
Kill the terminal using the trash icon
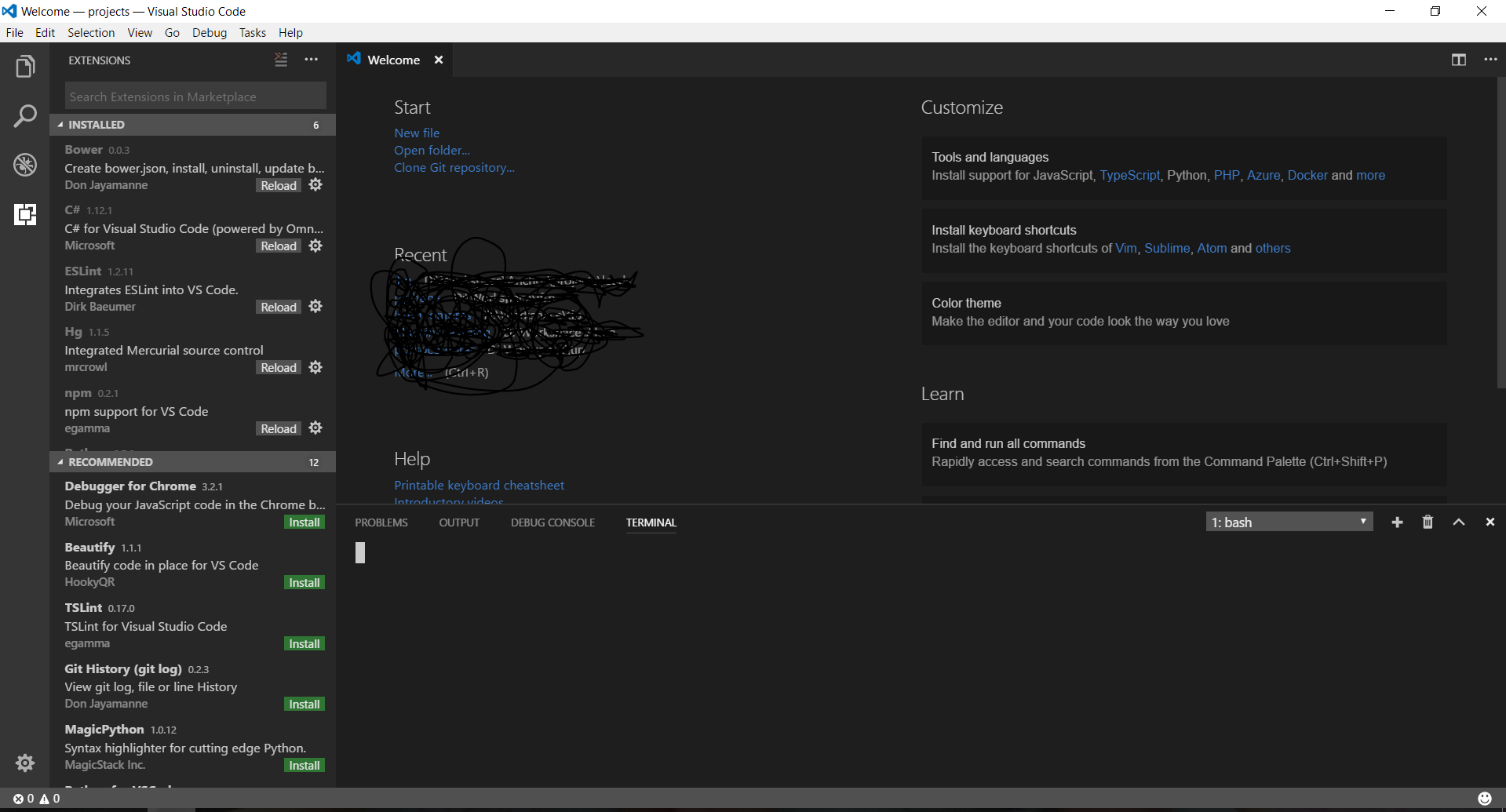(x=1427, y=521)
